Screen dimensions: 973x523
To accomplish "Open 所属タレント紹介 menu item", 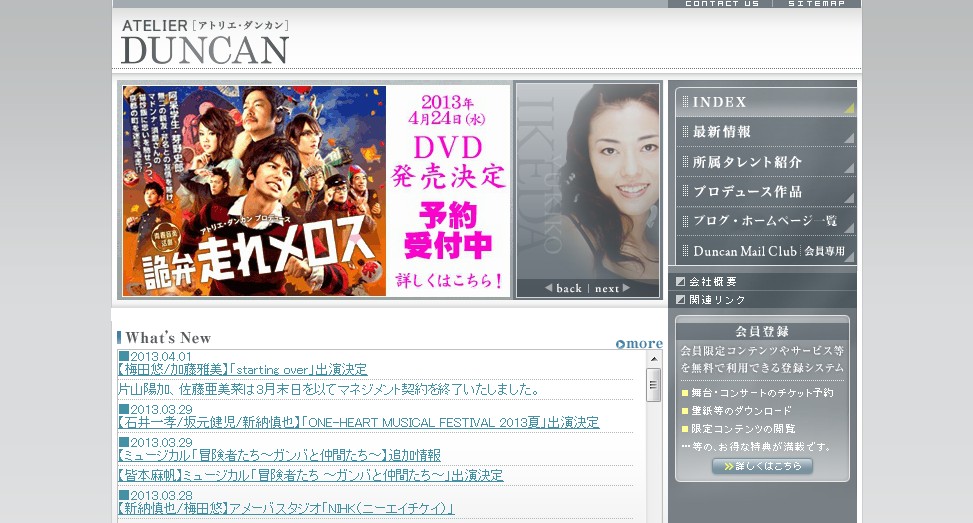I will click(766, 162).
